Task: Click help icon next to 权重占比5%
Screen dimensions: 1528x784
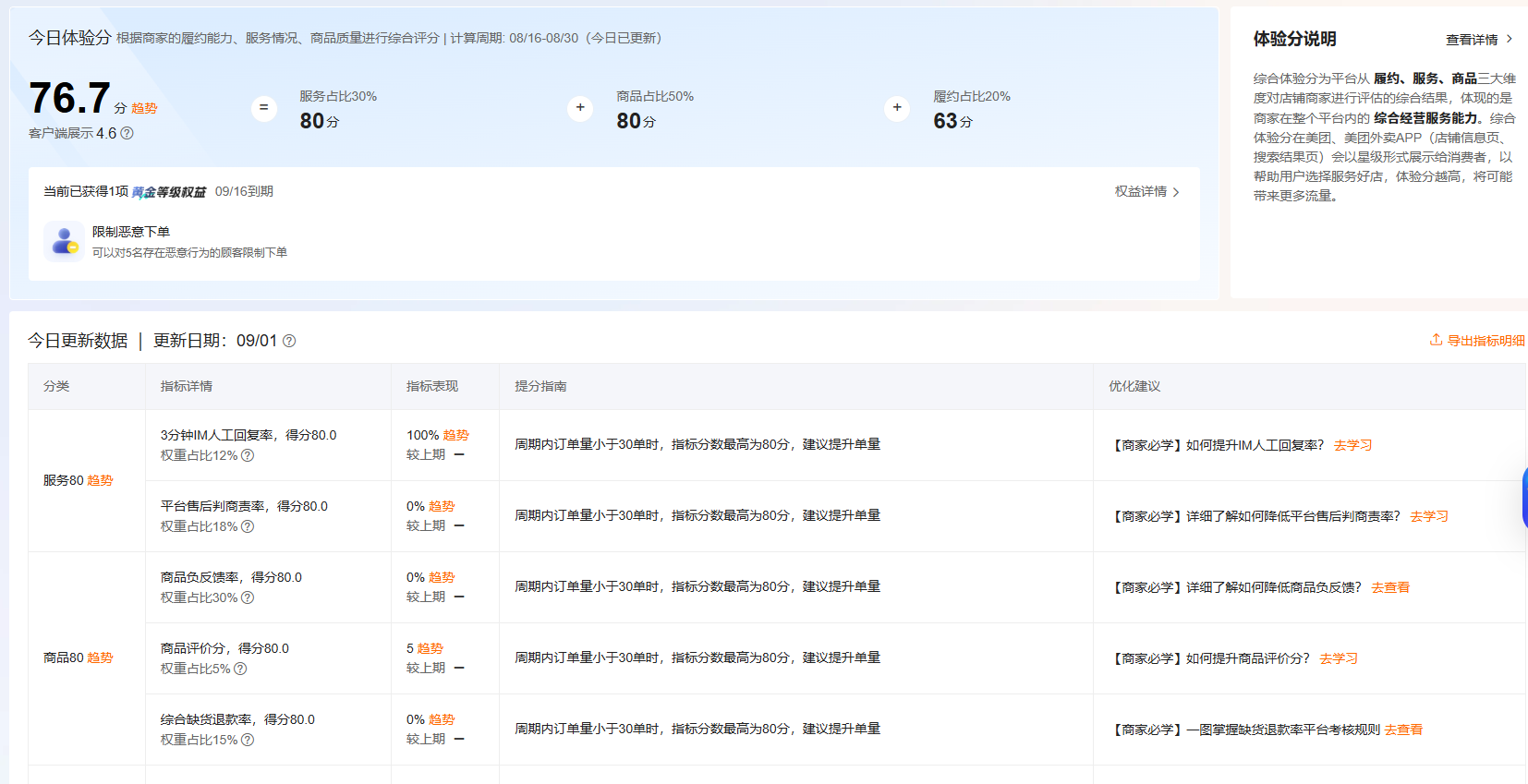Action: coord(240,669)
